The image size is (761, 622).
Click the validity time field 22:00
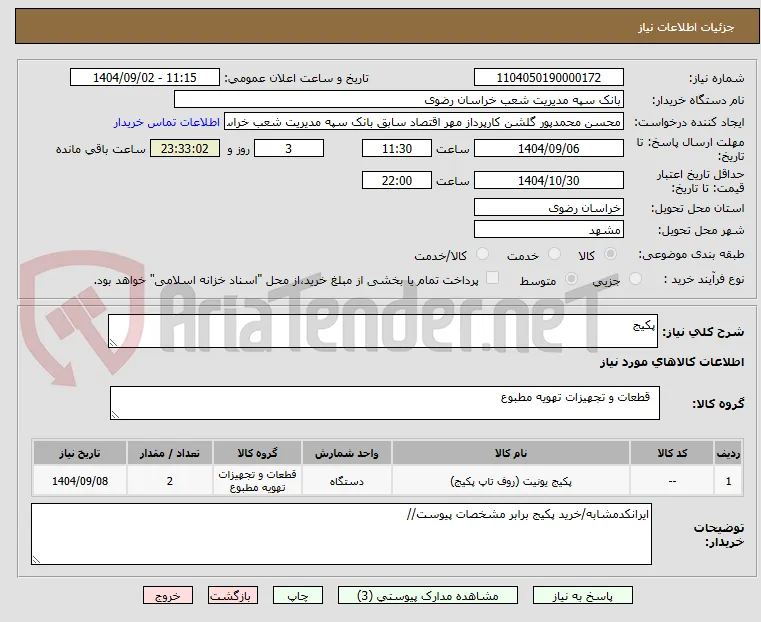pyautogui.click(x=397, y=180)
